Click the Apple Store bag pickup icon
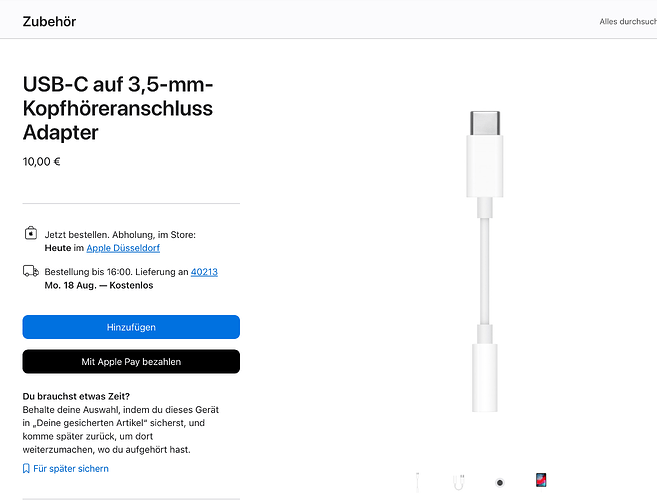This screenshot has width=657, height=500. [31, 233]
